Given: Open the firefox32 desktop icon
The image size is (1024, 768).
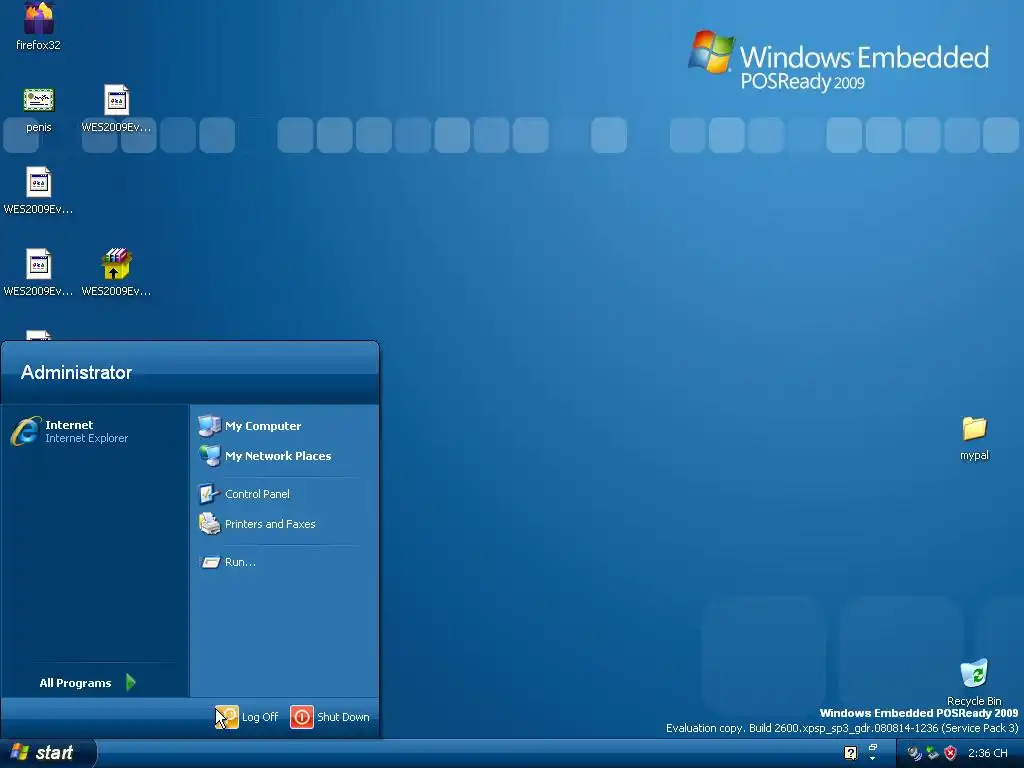Looking at the screenshot, I should [39, 25].
